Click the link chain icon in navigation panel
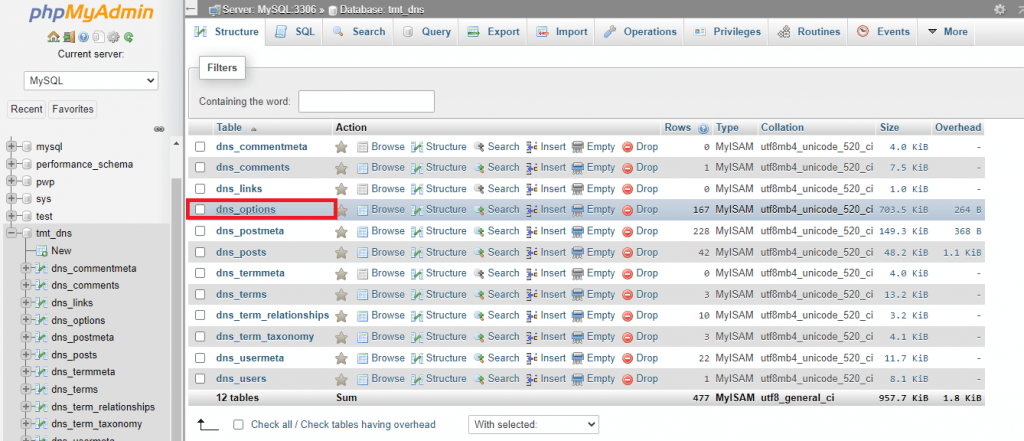This screenshot has width=1024, height=441. [159, 129]
